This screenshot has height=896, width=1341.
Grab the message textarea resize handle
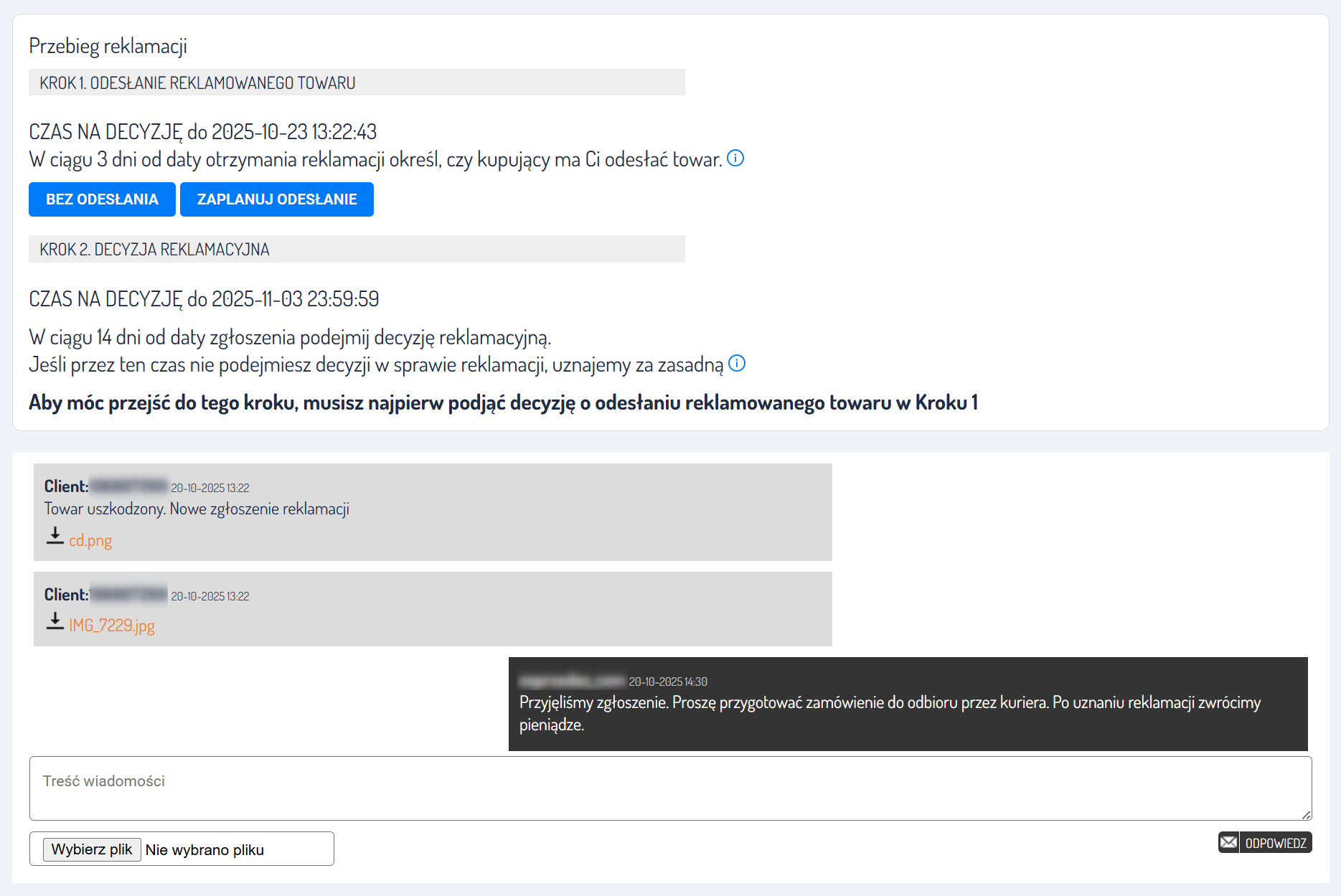[1306, 815]
